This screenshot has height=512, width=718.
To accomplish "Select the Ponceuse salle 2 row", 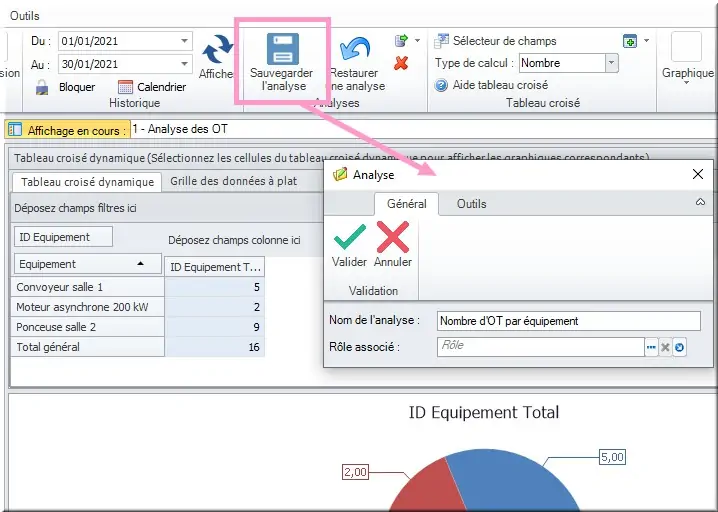I will pyautogui.click(x=87, y=327).
